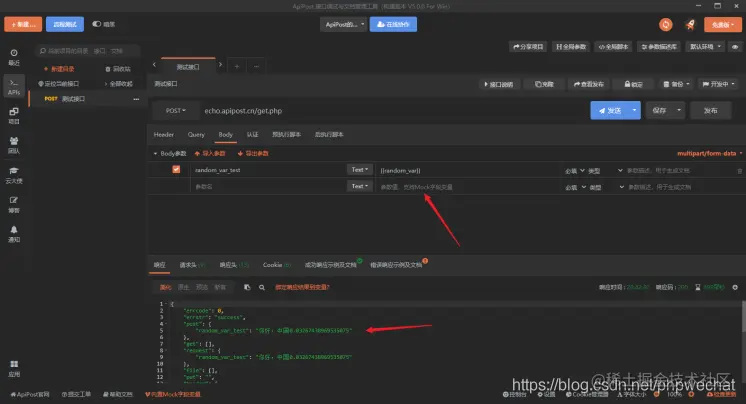The width and height of the screenshot is (746, 404).
Task: Switch to the Cookie response tab
Action: 276,265
